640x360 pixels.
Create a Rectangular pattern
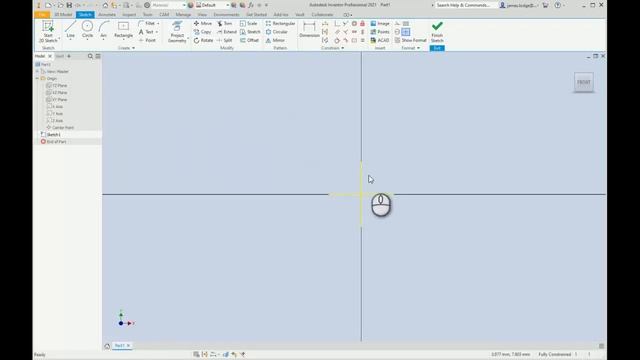point(280,24)
